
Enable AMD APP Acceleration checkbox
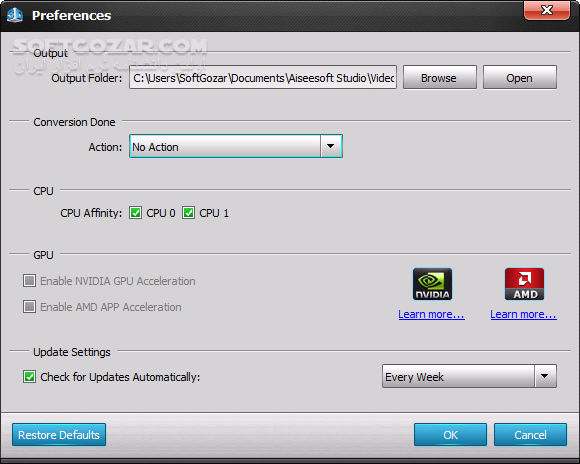[x=30, y=307]
